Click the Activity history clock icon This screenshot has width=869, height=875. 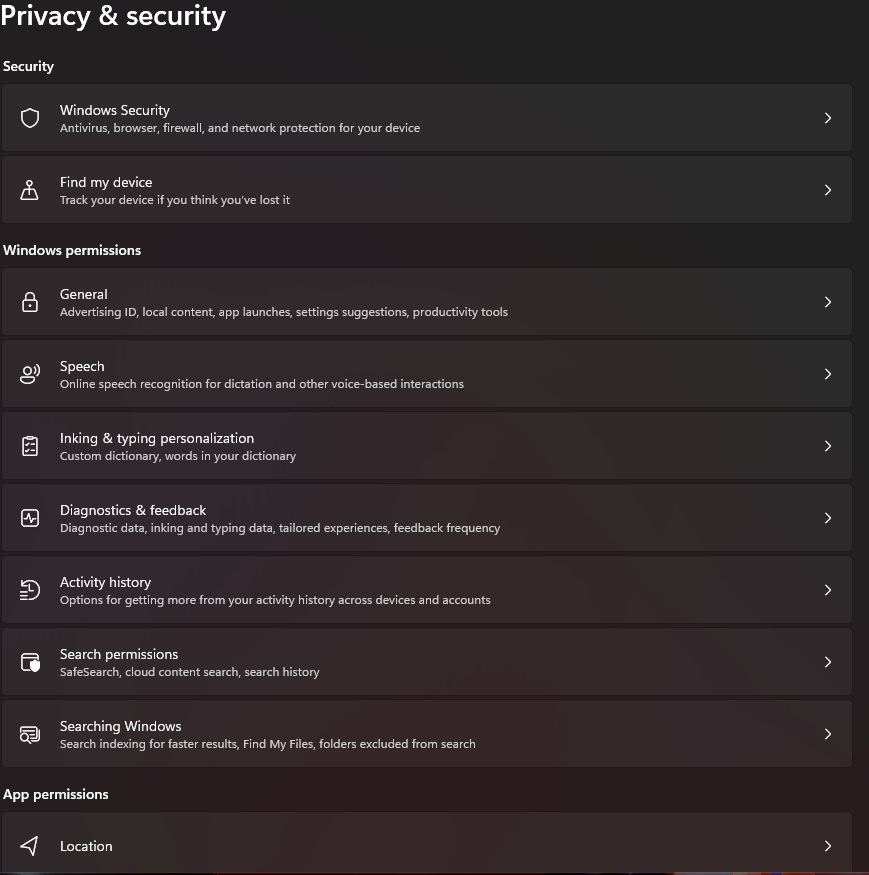30,590
